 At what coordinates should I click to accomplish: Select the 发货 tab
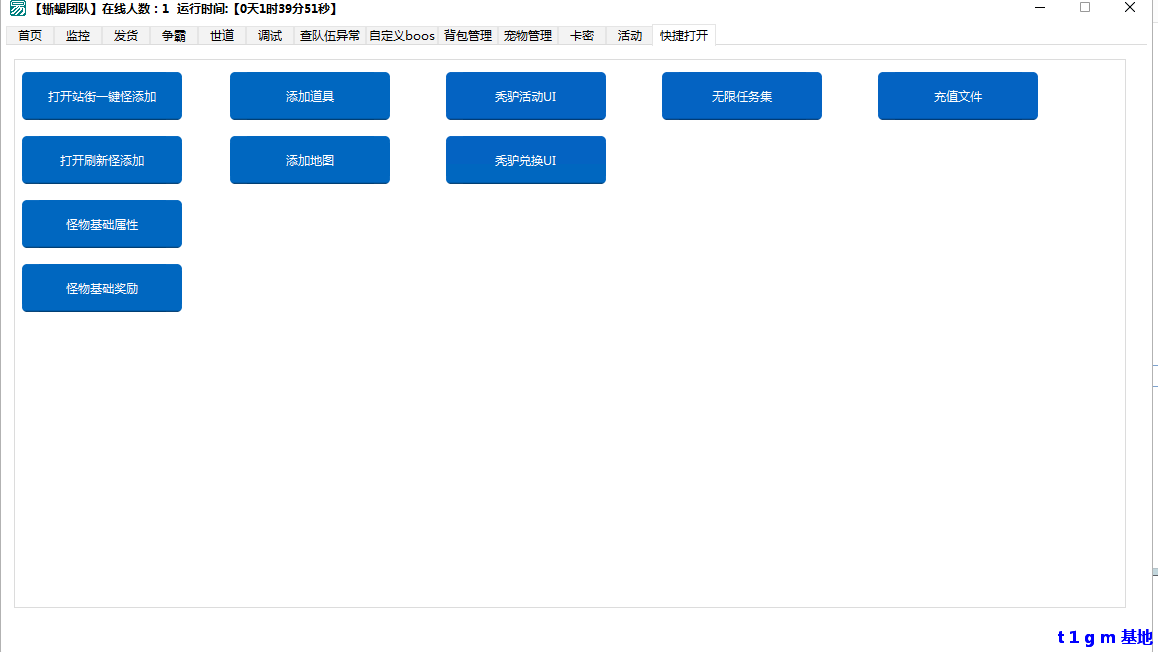(126, 36)
